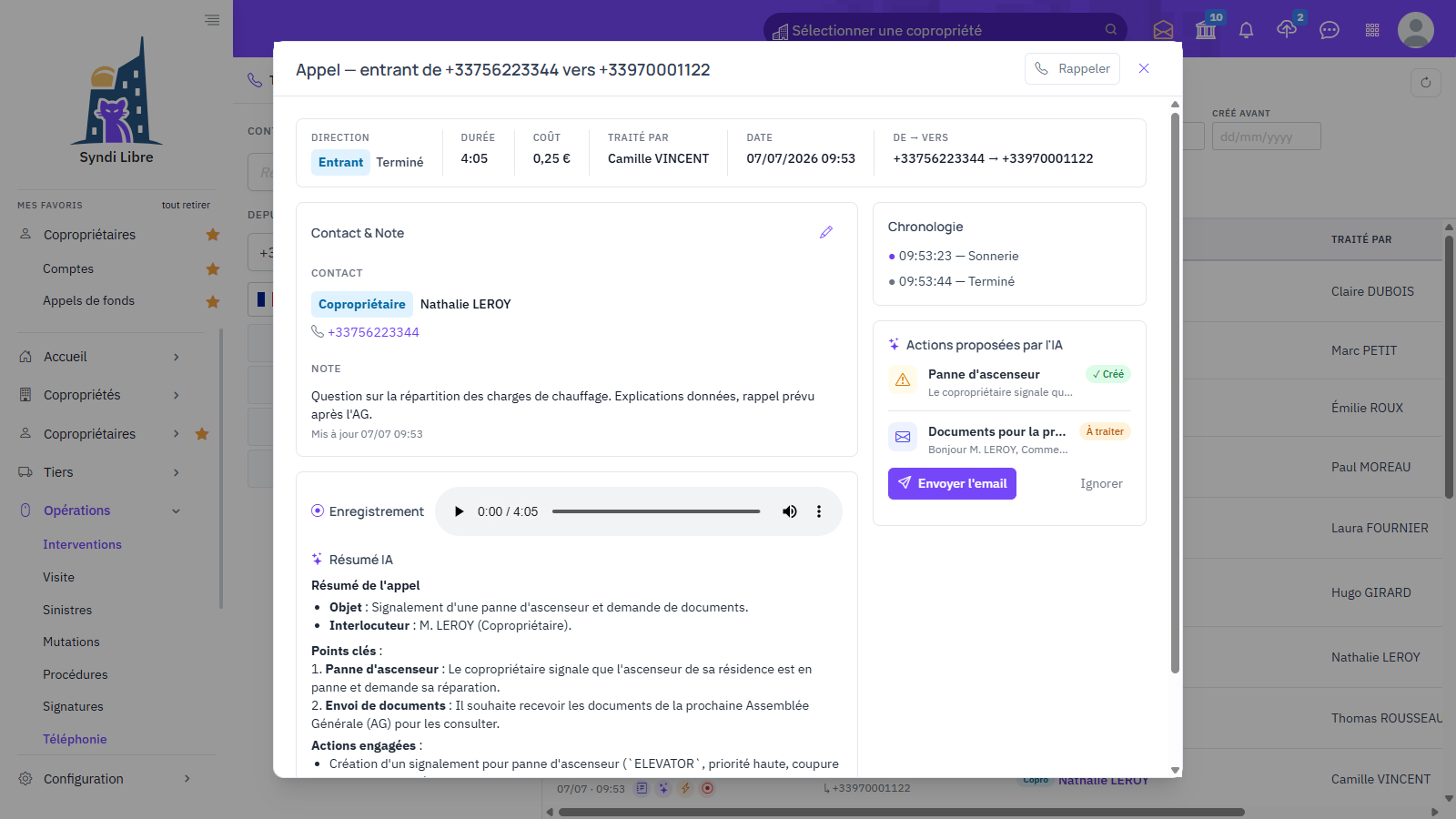Unstar Comptes favorite
This screenshot has height=819, width=1456.
[213, 268]
